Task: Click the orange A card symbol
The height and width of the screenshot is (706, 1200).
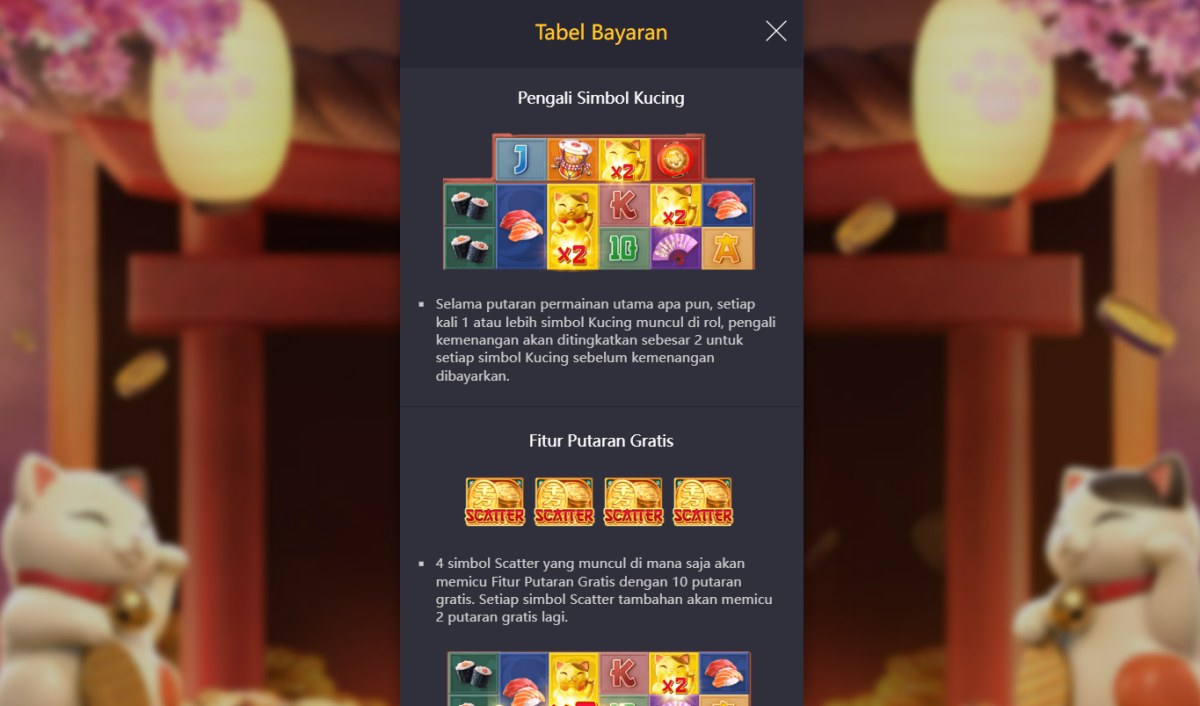Action: [x=727, y=248]
